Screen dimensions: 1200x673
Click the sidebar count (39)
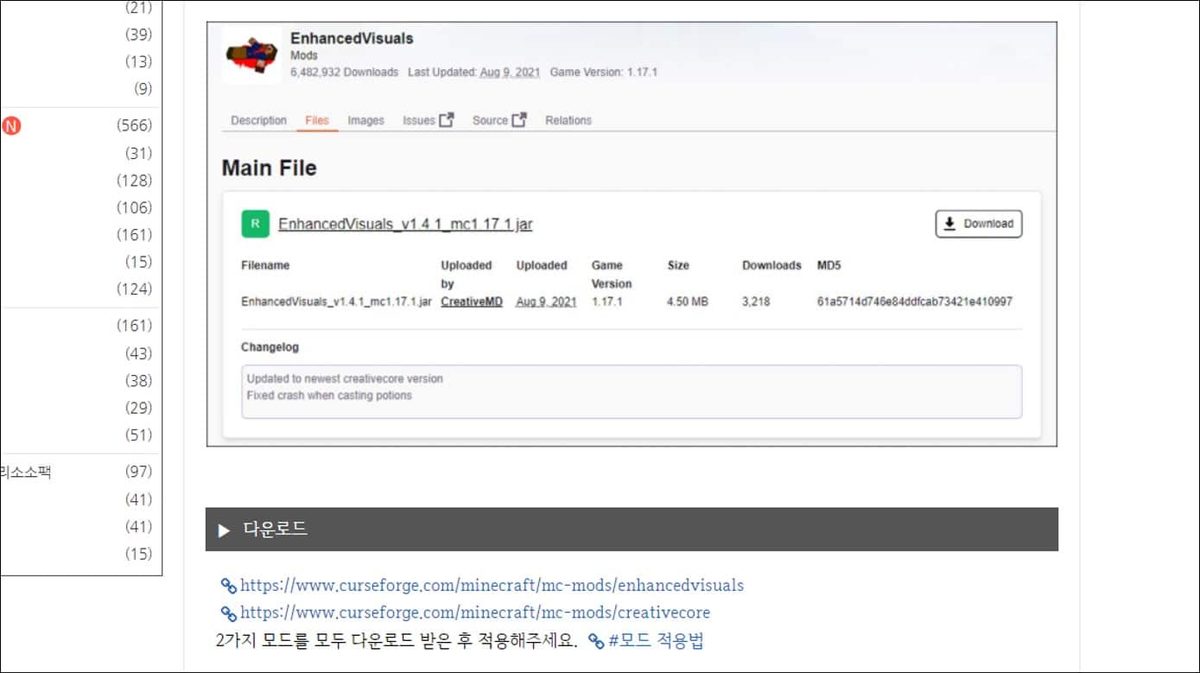138,35
